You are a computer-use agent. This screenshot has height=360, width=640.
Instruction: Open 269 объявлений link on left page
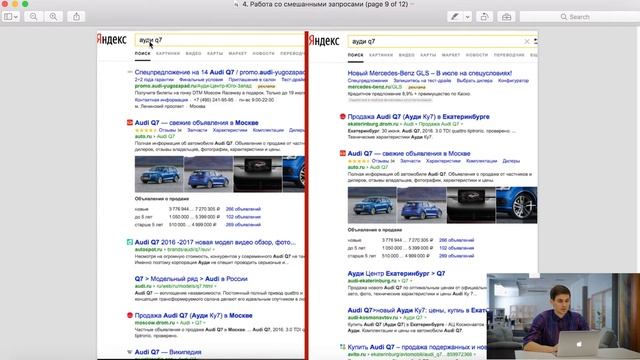243,224
